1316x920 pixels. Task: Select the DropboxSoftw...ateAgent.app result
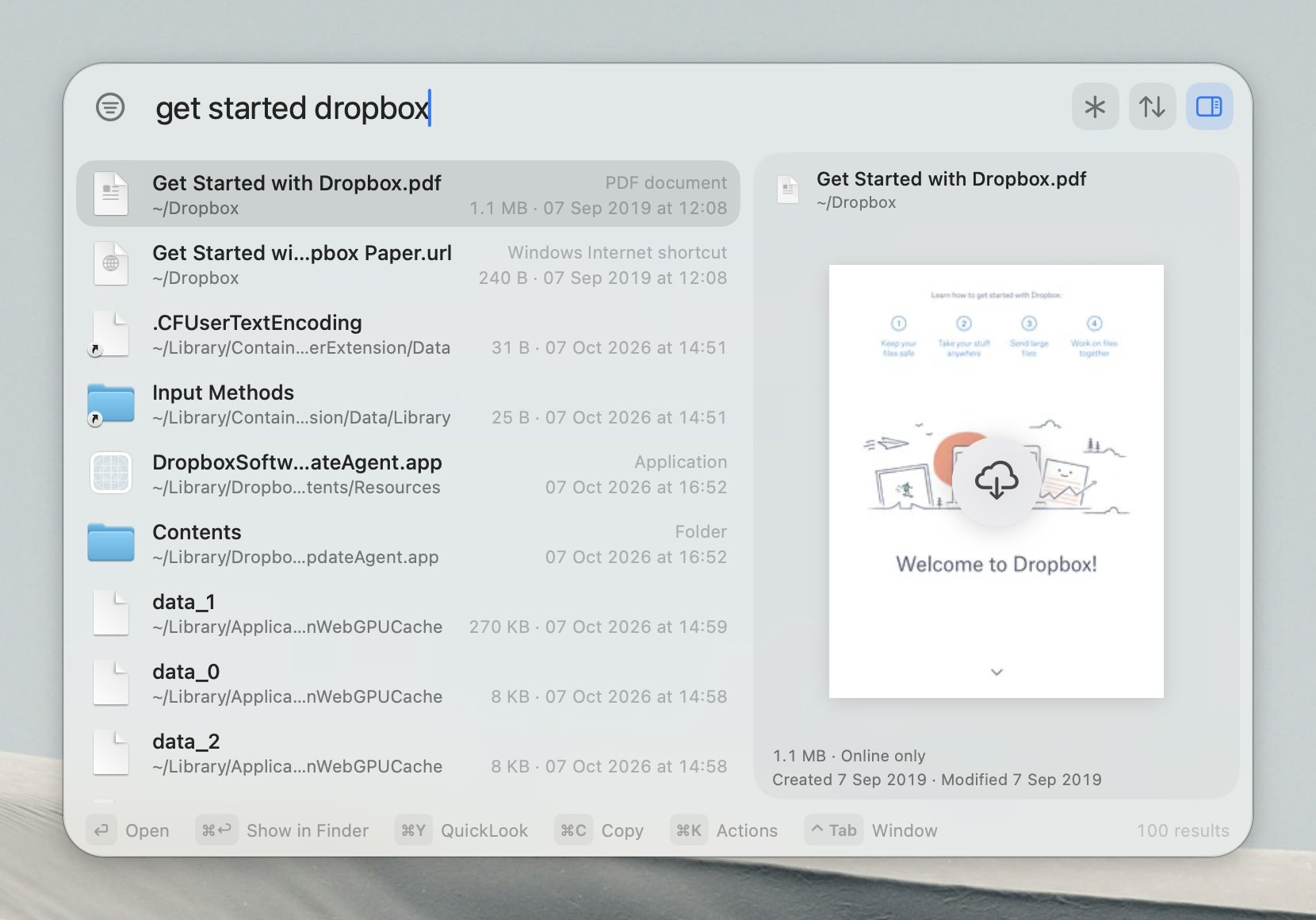(407, 473)
